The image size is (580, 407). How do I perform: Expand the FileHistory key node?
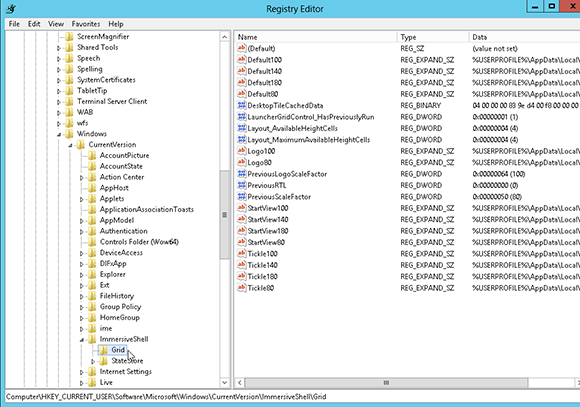pos(81,296)
